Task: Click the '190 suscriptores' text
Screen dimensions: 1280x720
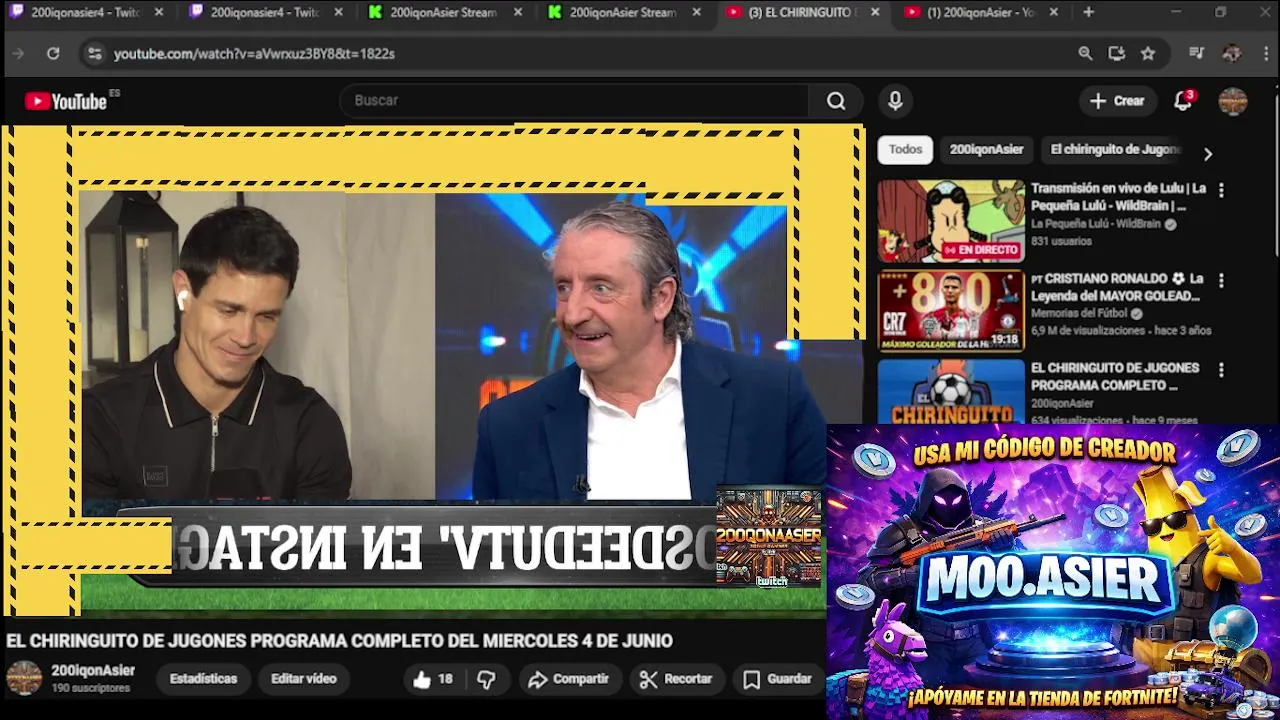Action: 90,688
